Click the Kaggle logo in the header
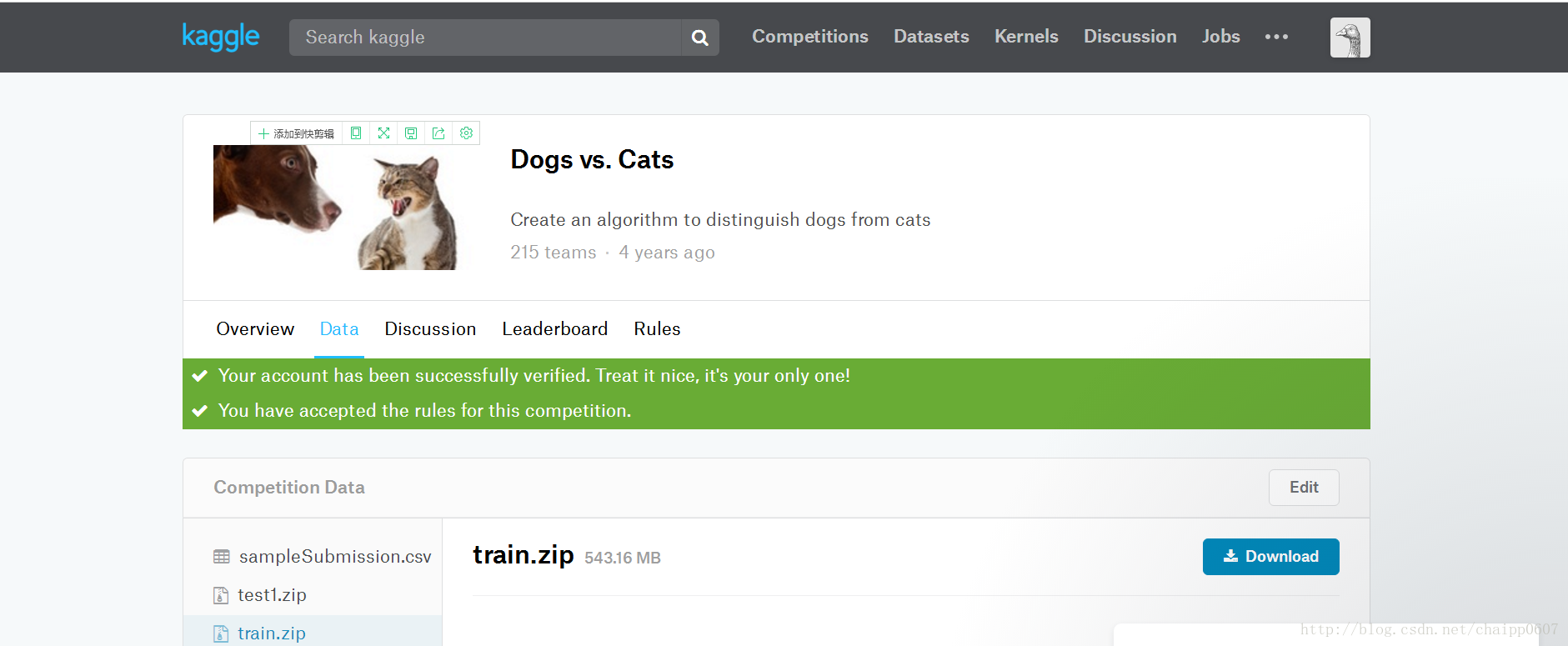The image size is (1568, 646). click(220, 37)
